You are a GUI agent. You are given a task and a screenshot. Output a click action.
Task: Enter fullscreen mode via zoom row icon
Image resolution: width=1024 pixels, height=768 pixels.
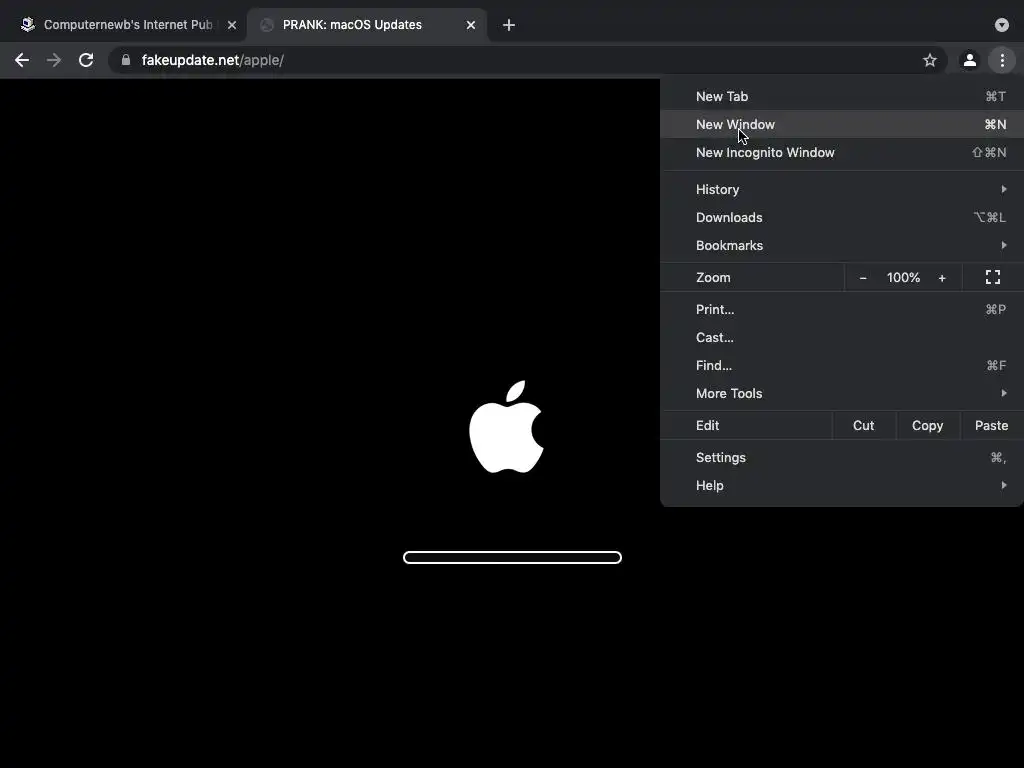(x=993, y=278)
